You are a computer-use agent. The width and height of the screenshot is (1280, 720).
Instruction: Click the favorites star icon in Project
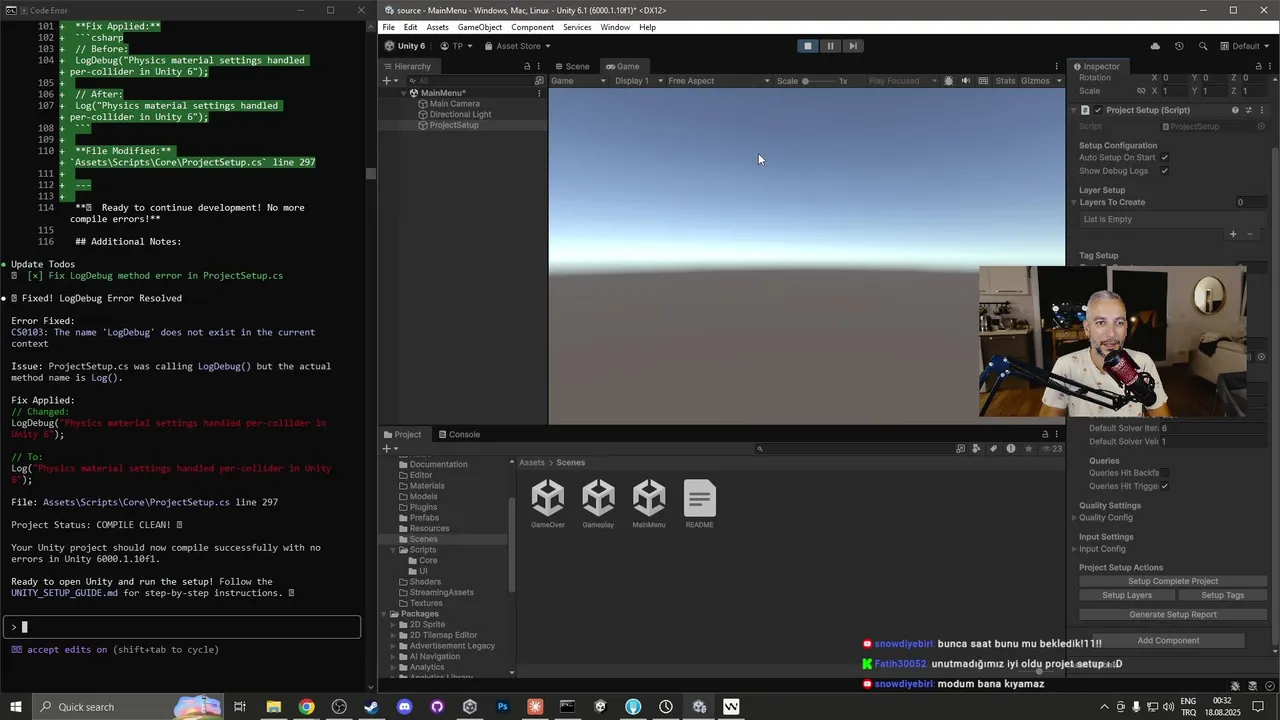tap(1028, 449)
